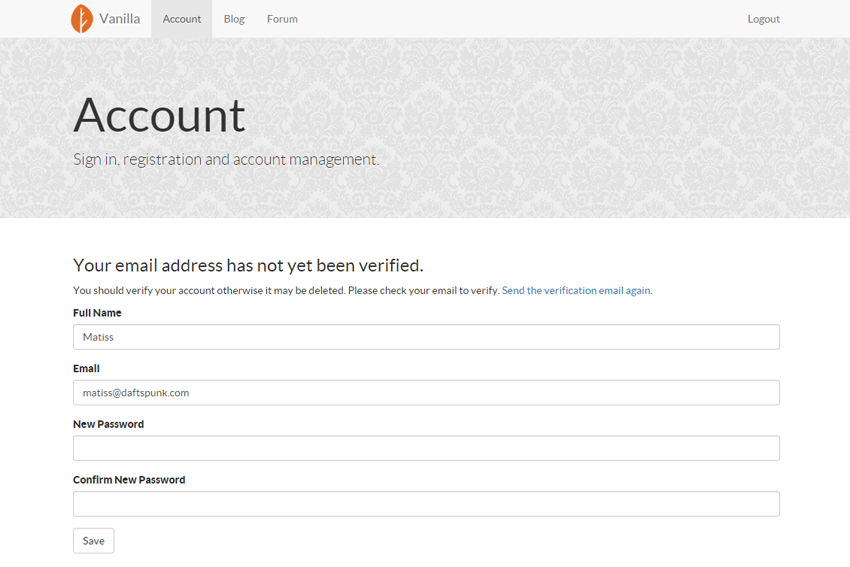Open the Forum section
This screenshot has height=567, width=850.
click(282, 19)
